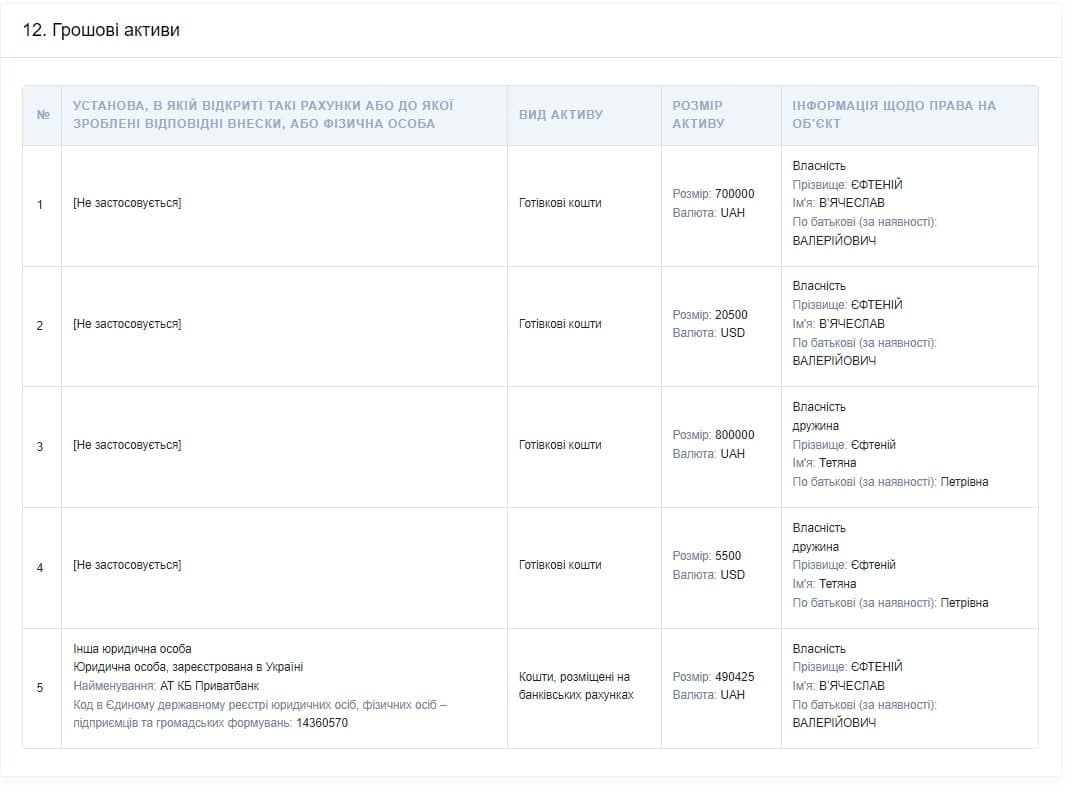The height and width of the screenshot is (795, 1083).
Task: Select the row number 1 cell
Action: [x=40, y=205]
